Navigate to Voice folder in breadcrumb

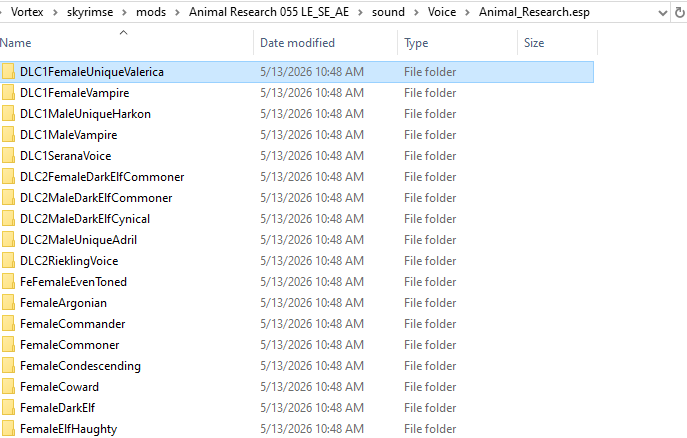[442, 12]
